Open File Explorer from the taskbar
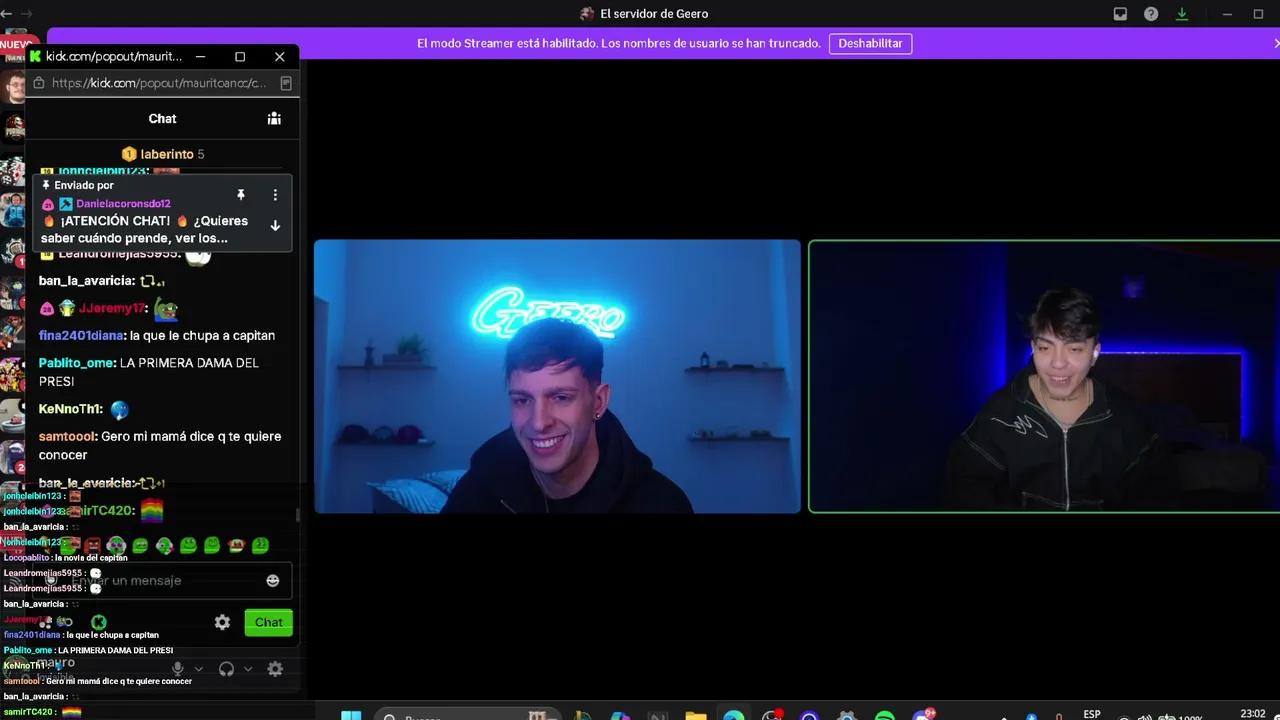The image size is (1280, 720). pos(696,715)
